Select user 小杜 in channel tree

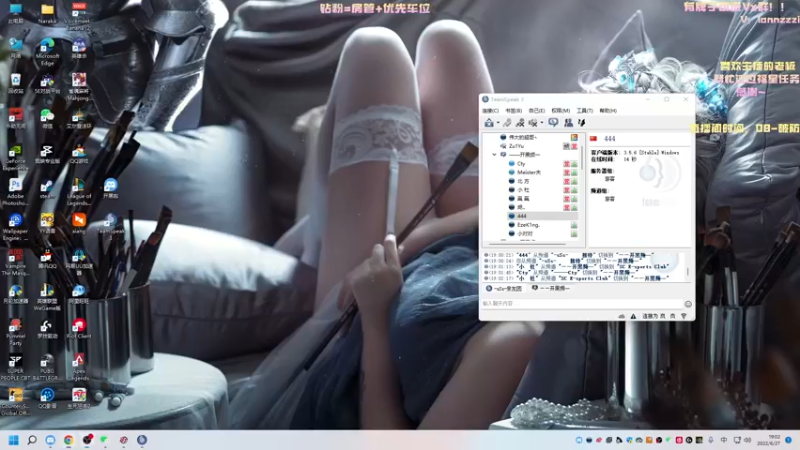coord(523,190)
